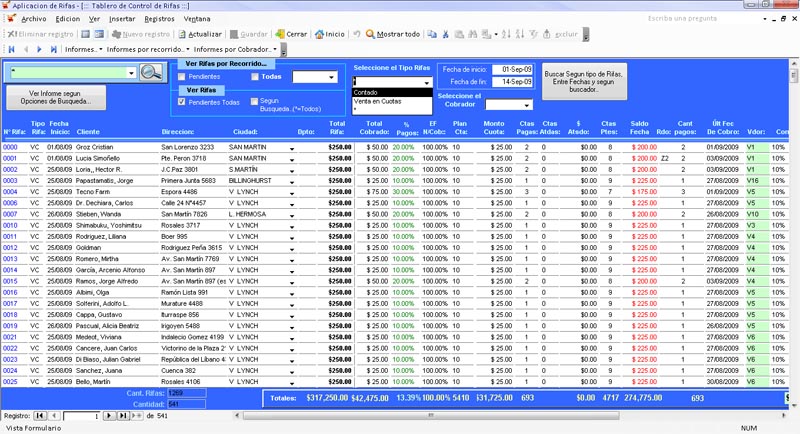
Task: Click the Fecha de inicio date field
Action: pyautogui.click(x=513, y=69)
